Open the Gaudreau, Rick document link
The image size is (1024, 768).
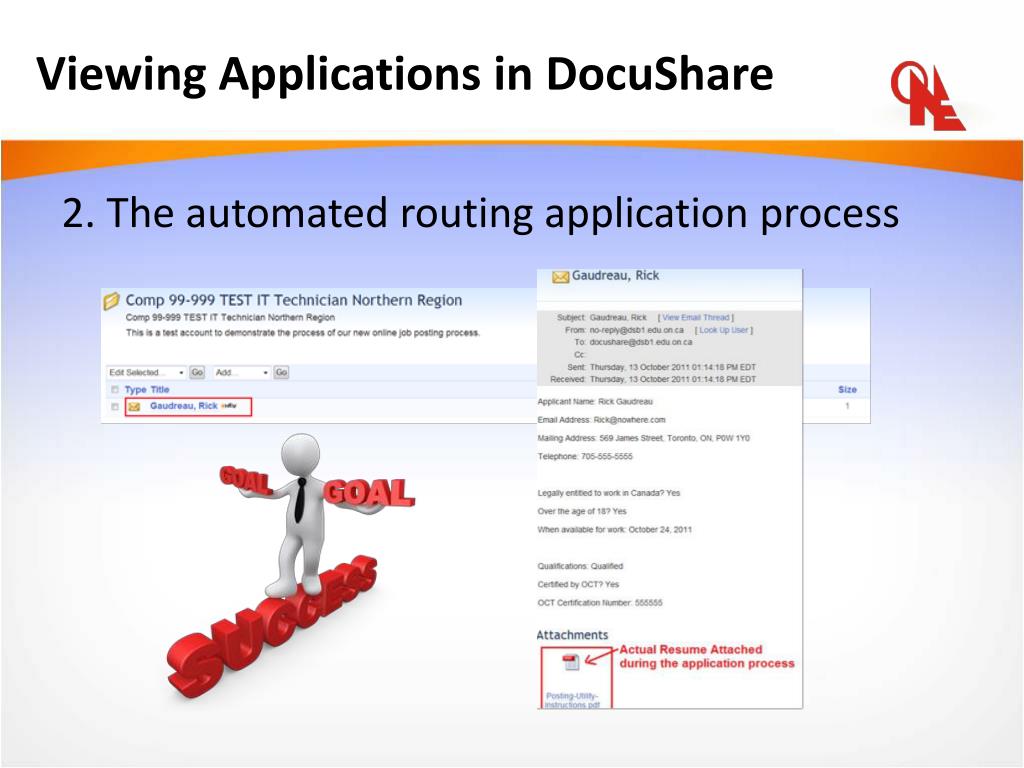(184, 406)
